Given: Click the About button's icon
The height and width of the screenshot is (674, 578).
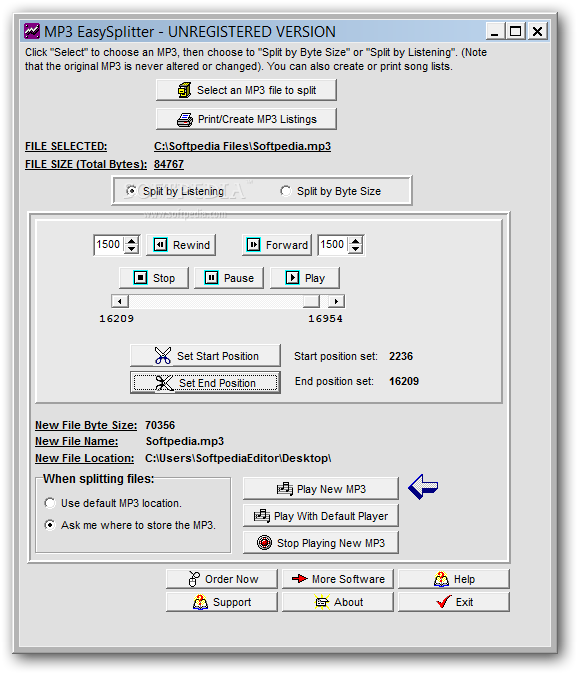Looking at the screenshot, I should pos(322,602).
